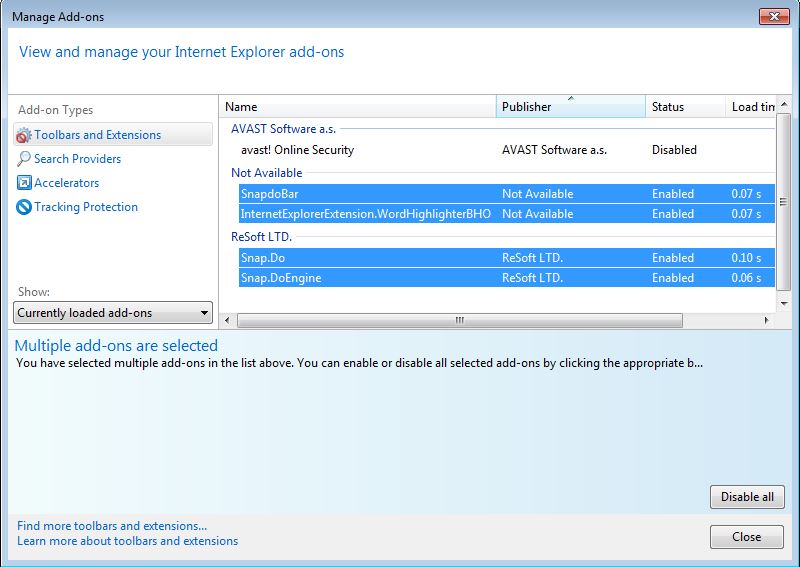
Task: Click the Tracking Protection blocked icon
Action: tap(24, 207)
